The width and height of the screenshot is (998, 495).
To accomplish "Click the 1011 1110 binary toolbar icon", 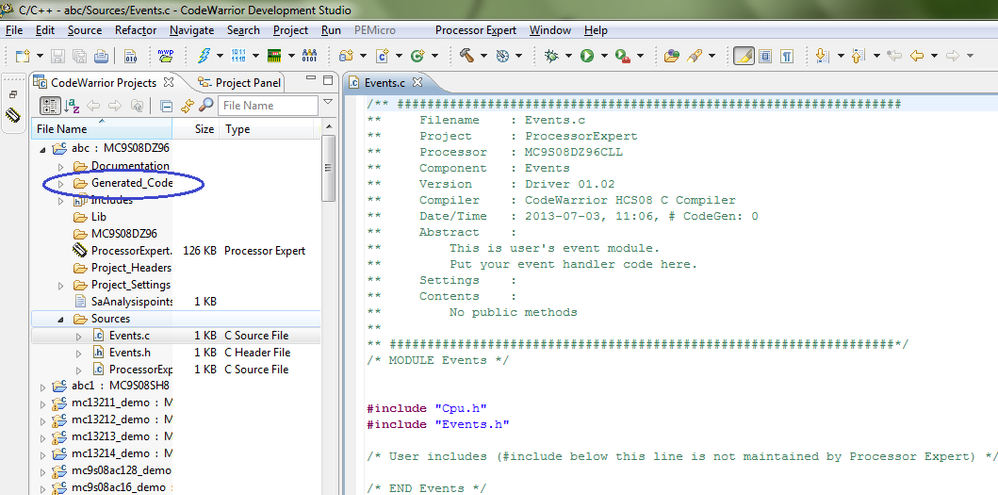I will 239,56.
